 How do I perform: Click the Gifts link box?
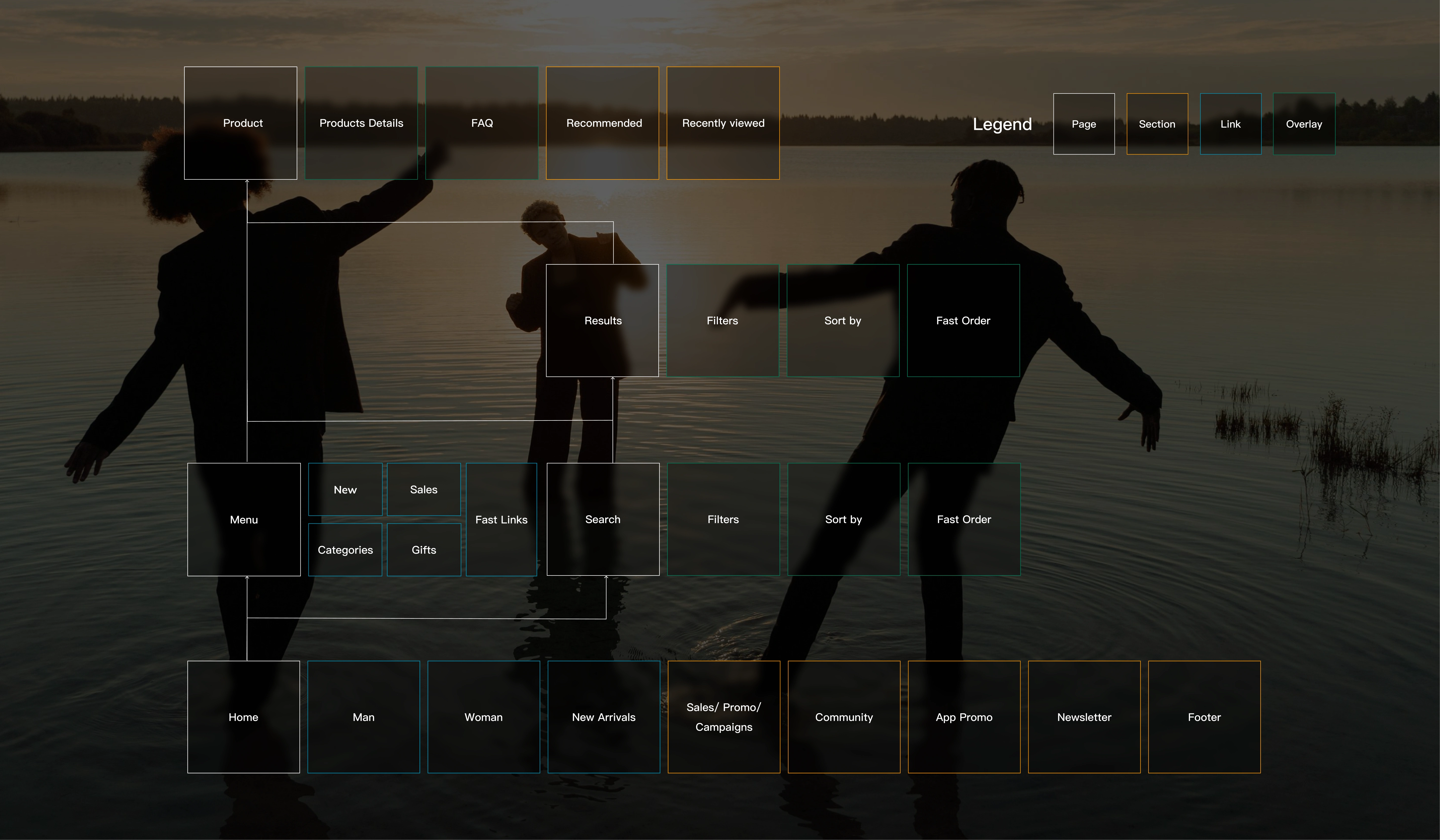click(x=423, y=550)
